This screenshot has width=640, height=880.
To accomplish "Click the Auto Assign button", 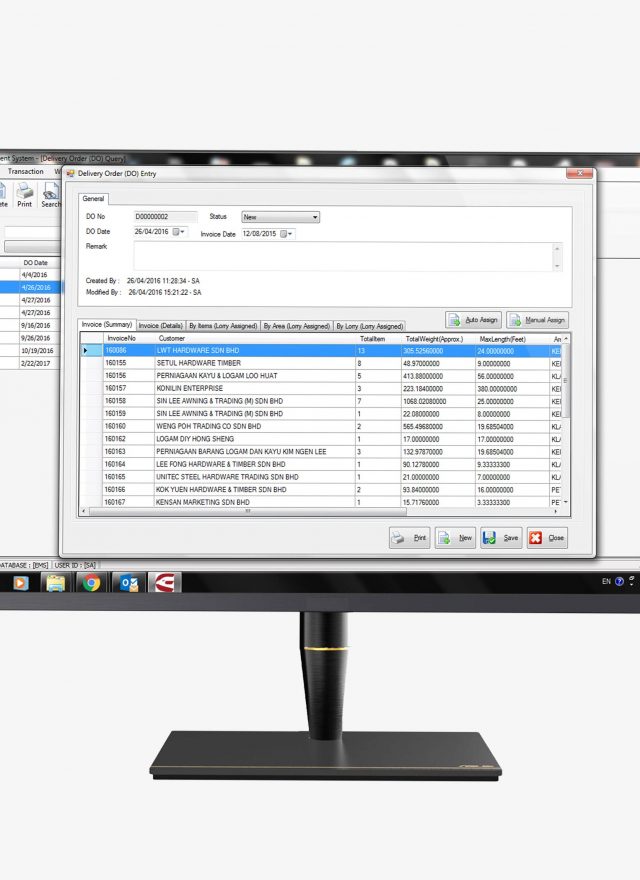I will 473,320.
